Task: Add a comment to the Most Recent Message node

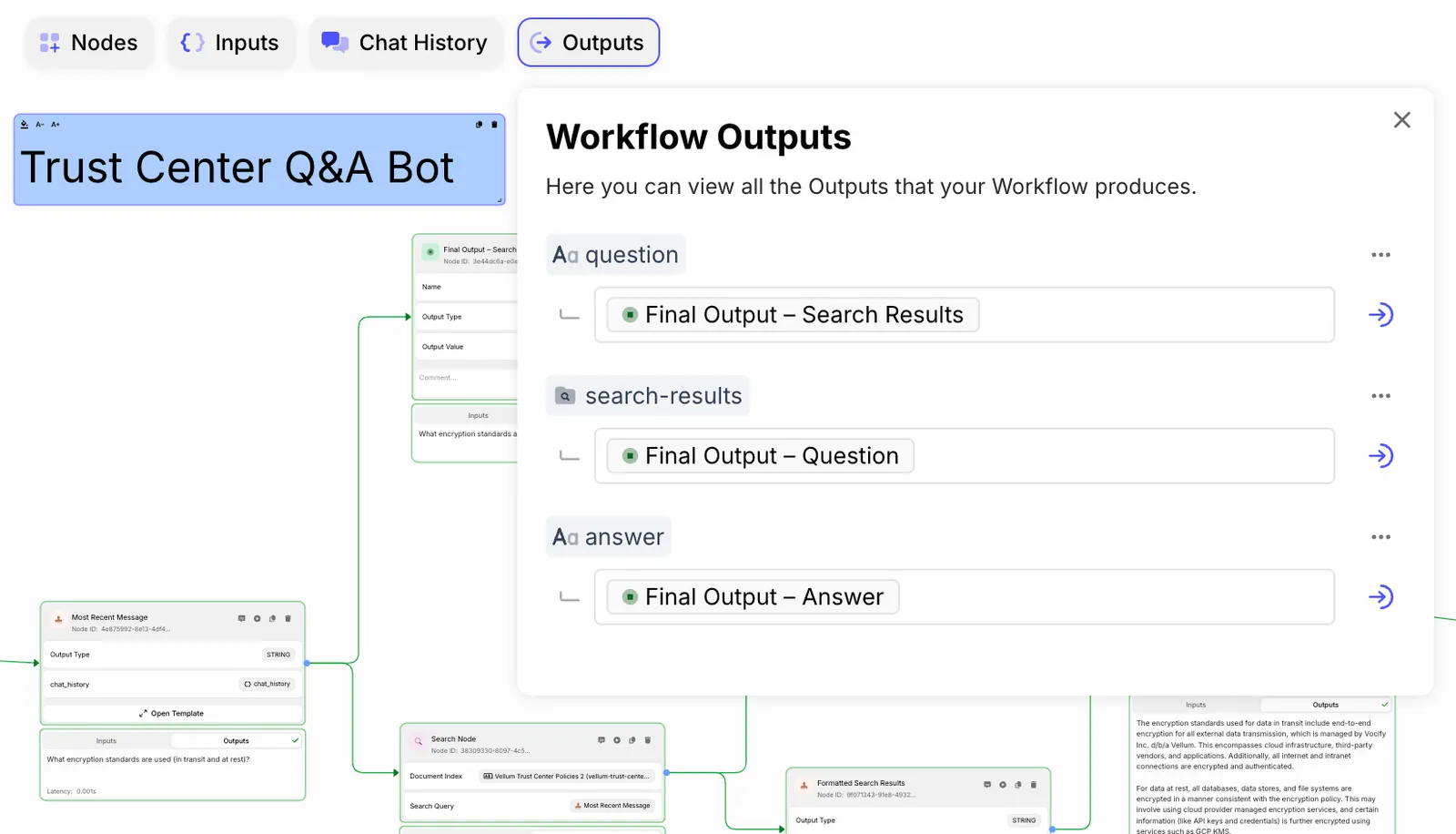Action: 241,618
